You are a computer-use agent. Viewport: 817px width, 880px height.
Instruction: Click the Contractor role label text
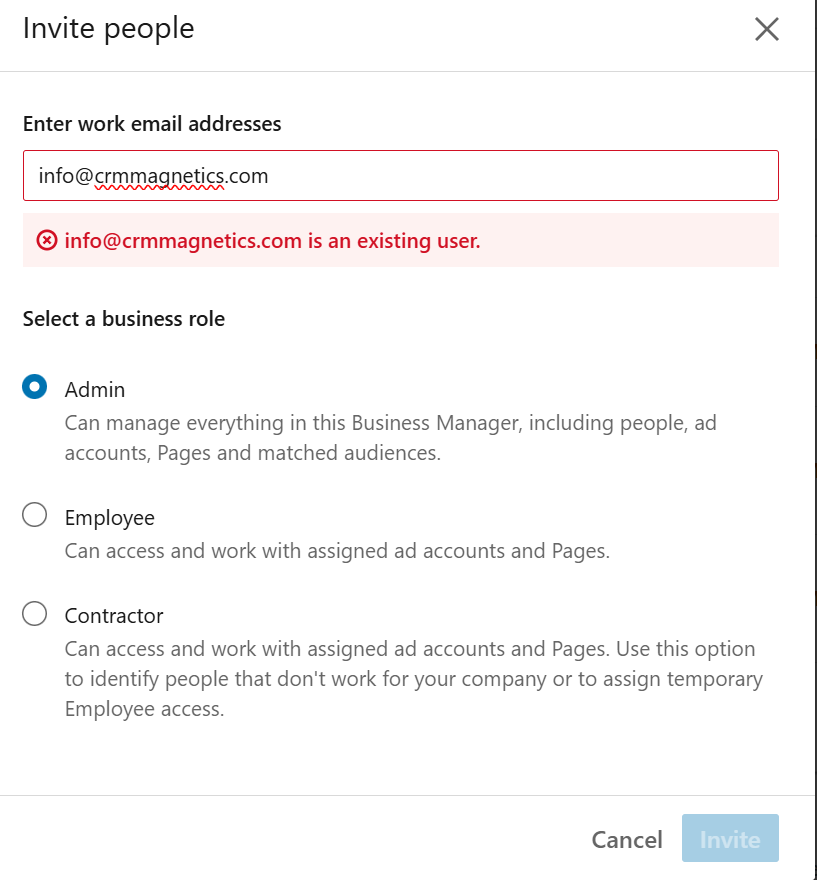[x=114, y=616]
